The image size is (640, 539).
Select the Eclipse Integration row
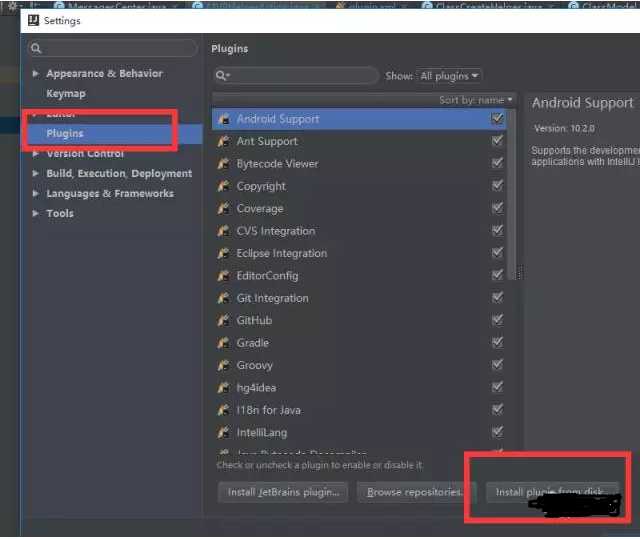[x=359, y=253]
